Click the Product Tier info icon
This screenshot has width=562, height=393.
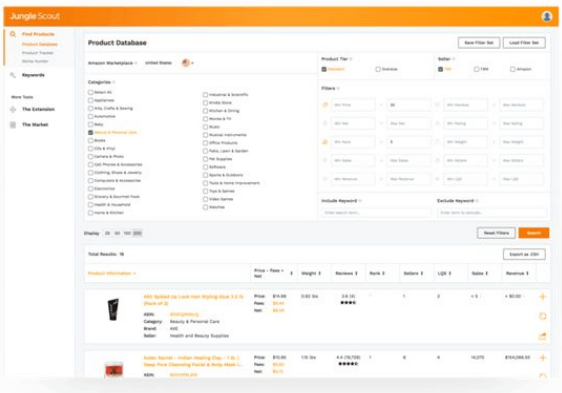[x=351, y=59]
